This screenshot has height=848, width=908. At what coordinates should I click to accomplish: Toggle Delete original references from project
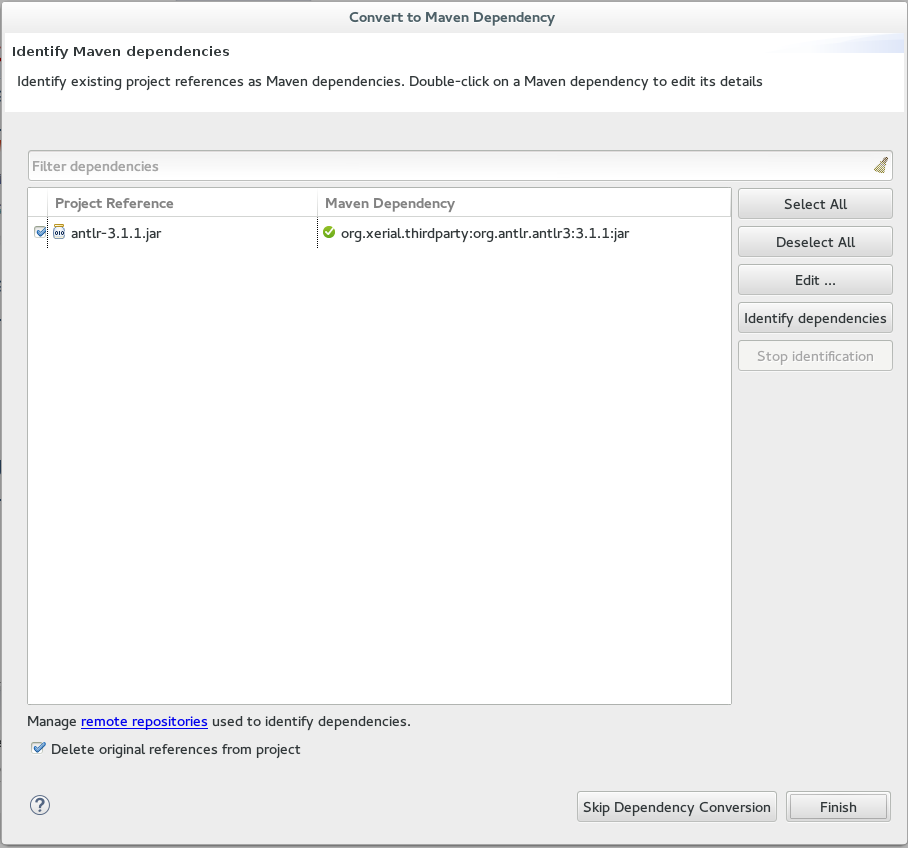pyautogui.click(x=38, y=748)
